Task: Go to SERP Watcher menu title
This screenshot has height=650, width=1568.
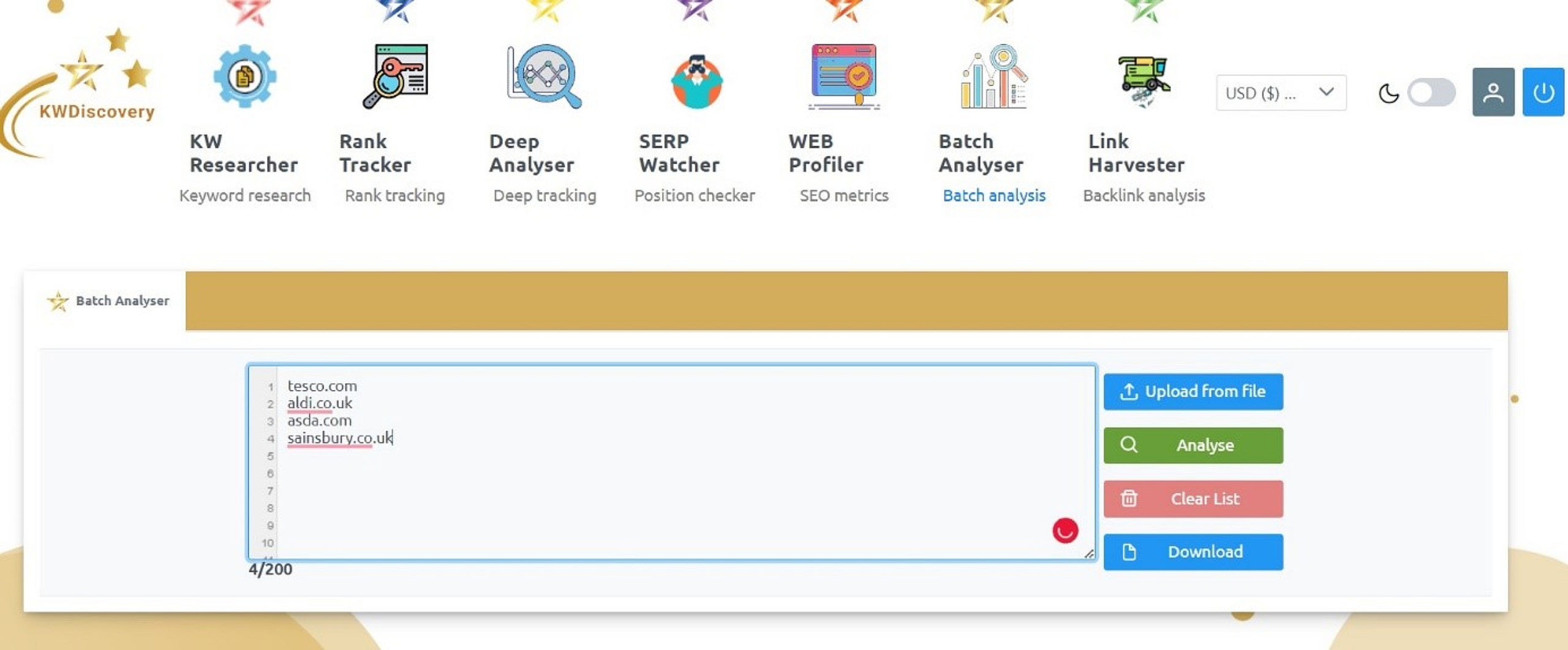Action: coord(679,153)
